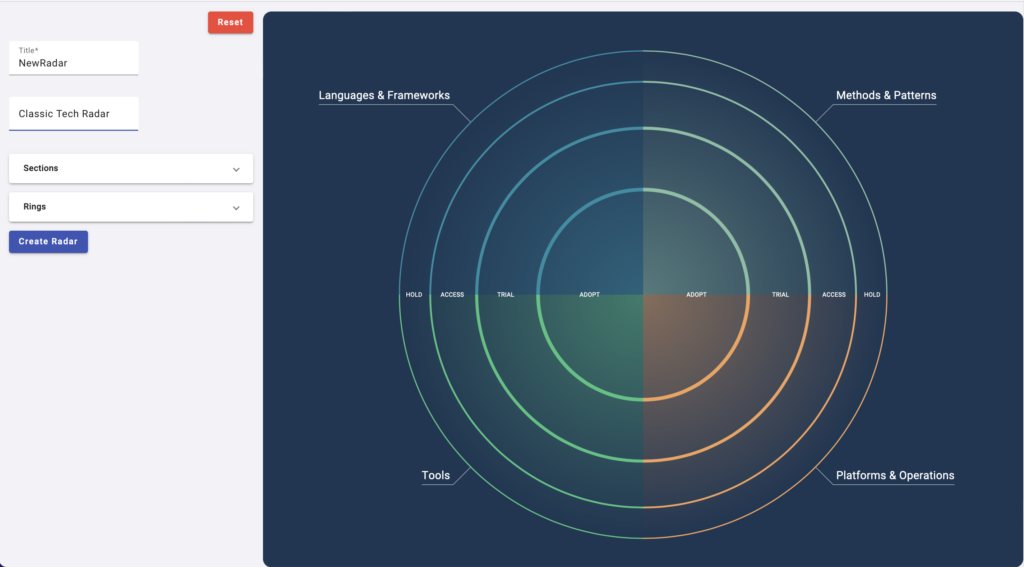Click the right ADOPT ring label

point(696,295)
